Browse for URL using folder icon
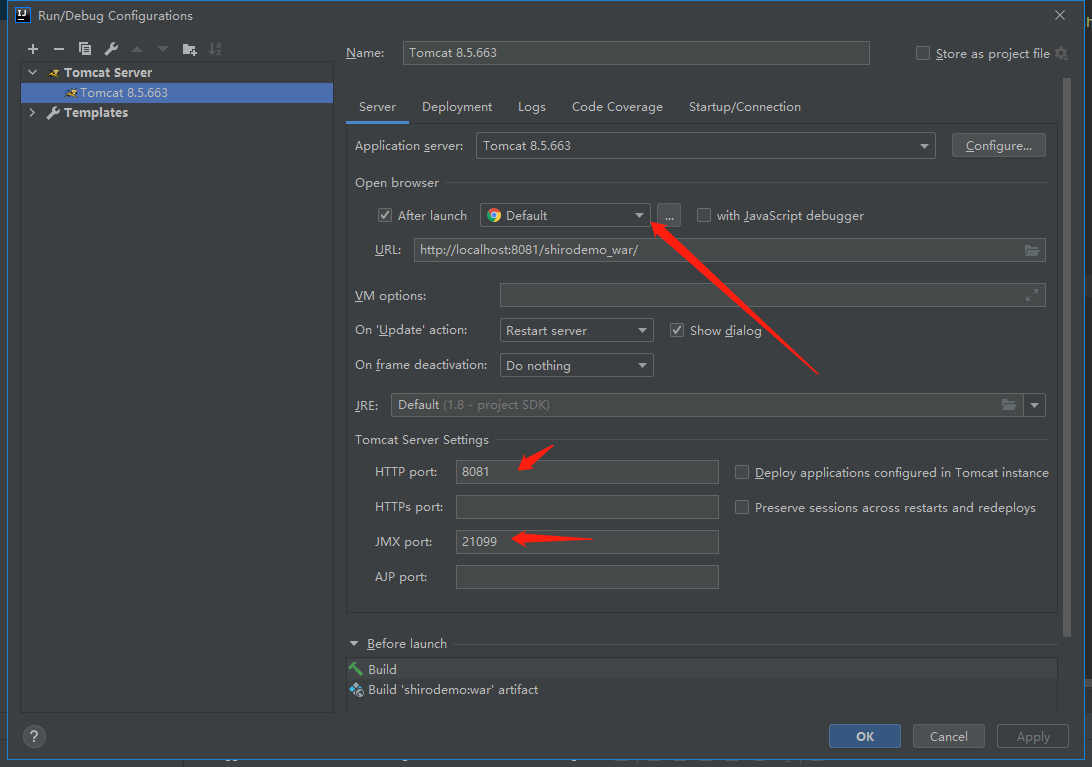The height and width of the screenshot is (767, 1092). [x=1032, y=250]
